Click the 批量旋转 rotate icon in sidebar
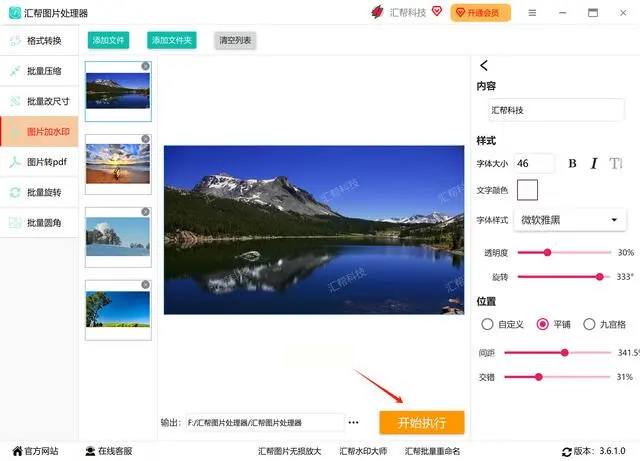Screen dimensions: 640x461 15,192
